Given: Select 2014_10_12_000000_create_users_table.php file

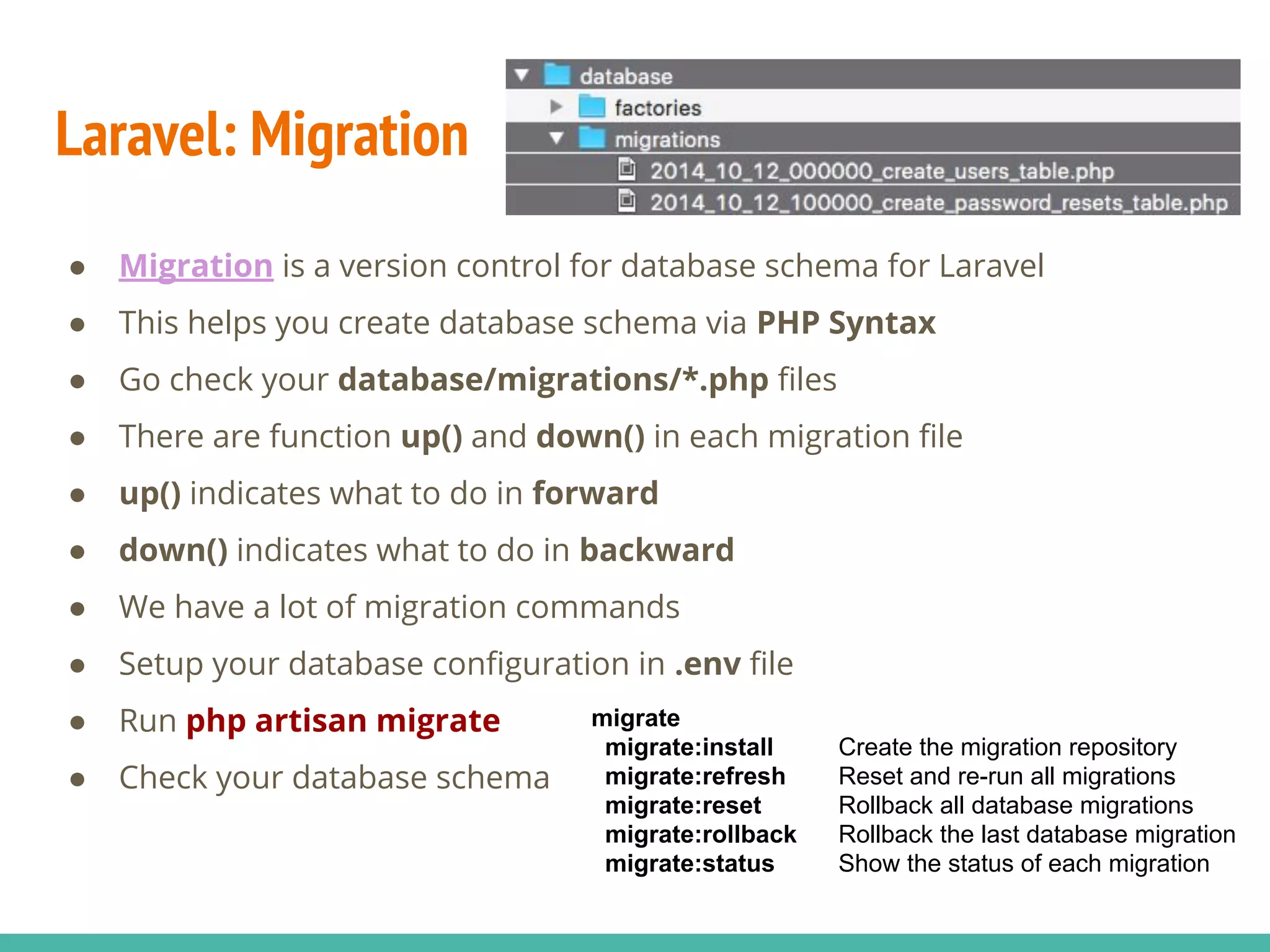Looking at the screenshot, I should point(881,171).
